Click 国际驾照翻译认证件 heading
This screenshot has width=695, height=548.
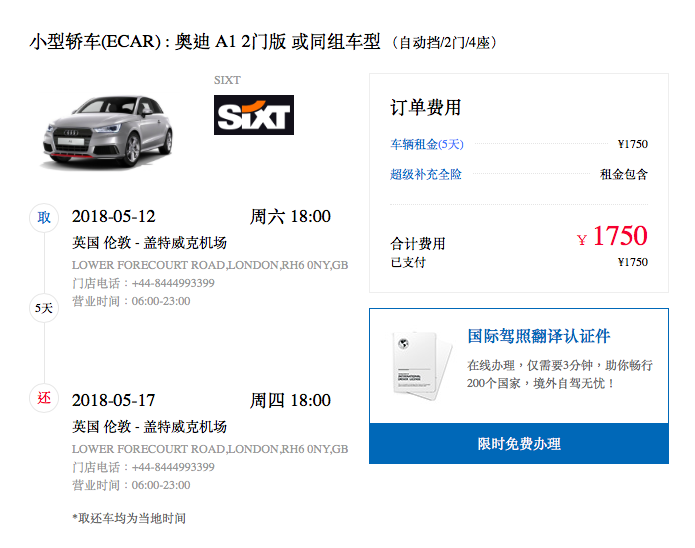[x=539, y=336]
